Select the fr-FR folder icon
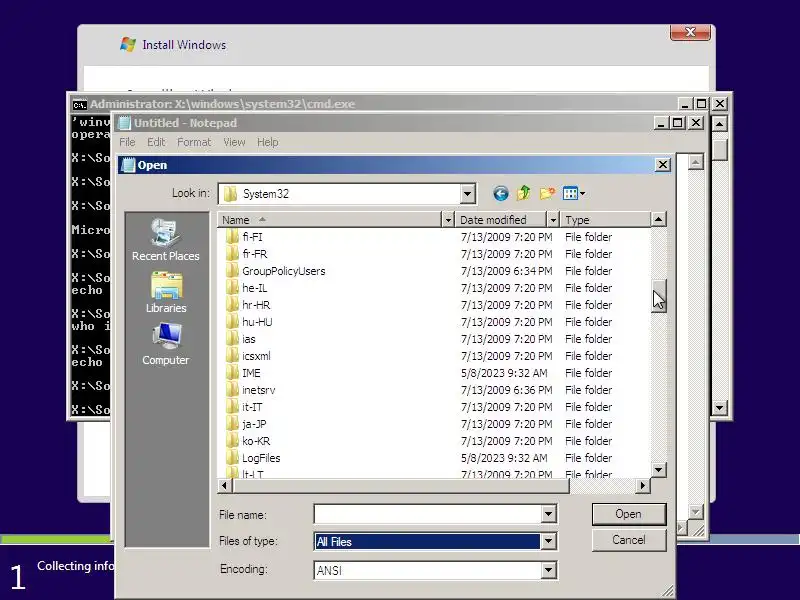The height and width of the screenshot is (600, 800). coord(232,254)
